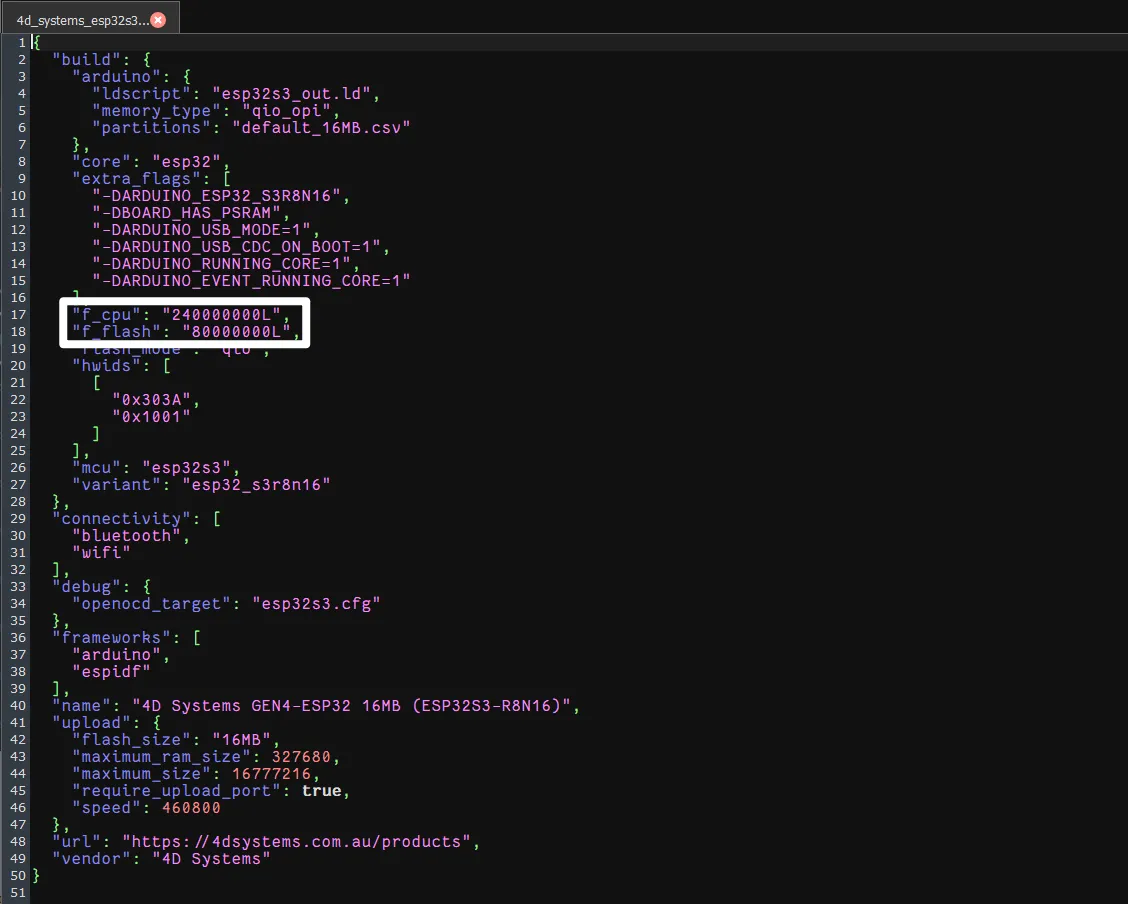Click the "f_cpu" key
The width and height of the screenshot is (1128, 904).
[x=106, y=315]
